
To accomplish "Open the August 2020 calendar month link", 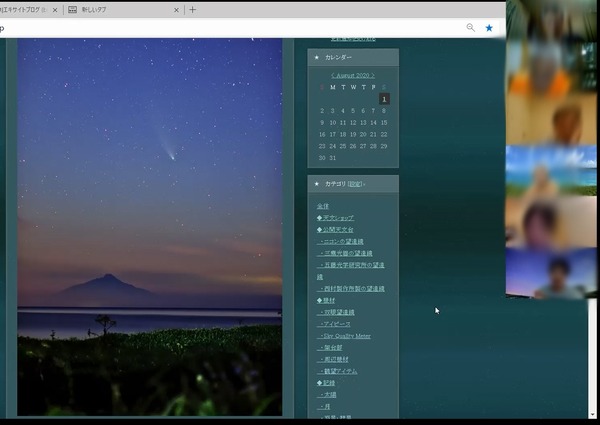I will tap(353, 75).
